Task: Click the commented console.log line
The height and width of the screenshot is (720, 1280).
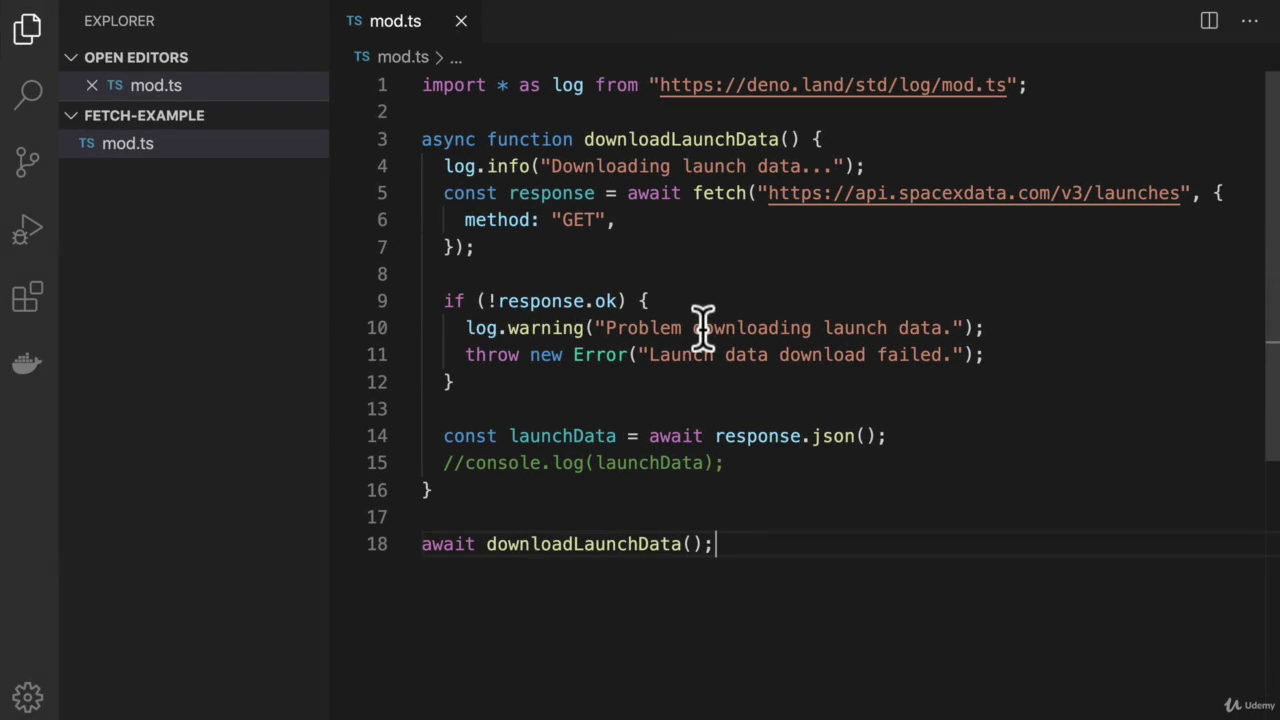Action: tap(584, 463)
